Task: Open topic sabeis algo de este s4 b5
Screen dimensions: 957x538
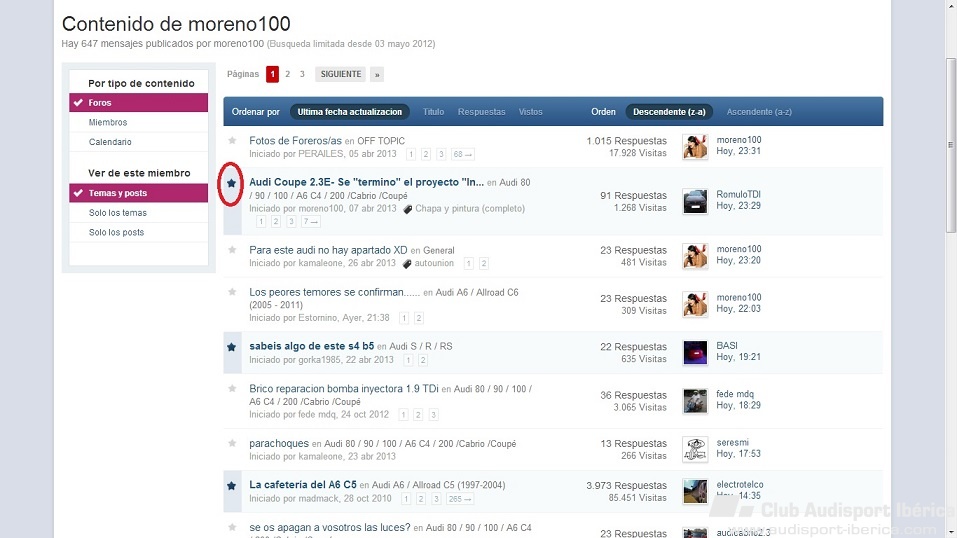Action: pos(311,346)
